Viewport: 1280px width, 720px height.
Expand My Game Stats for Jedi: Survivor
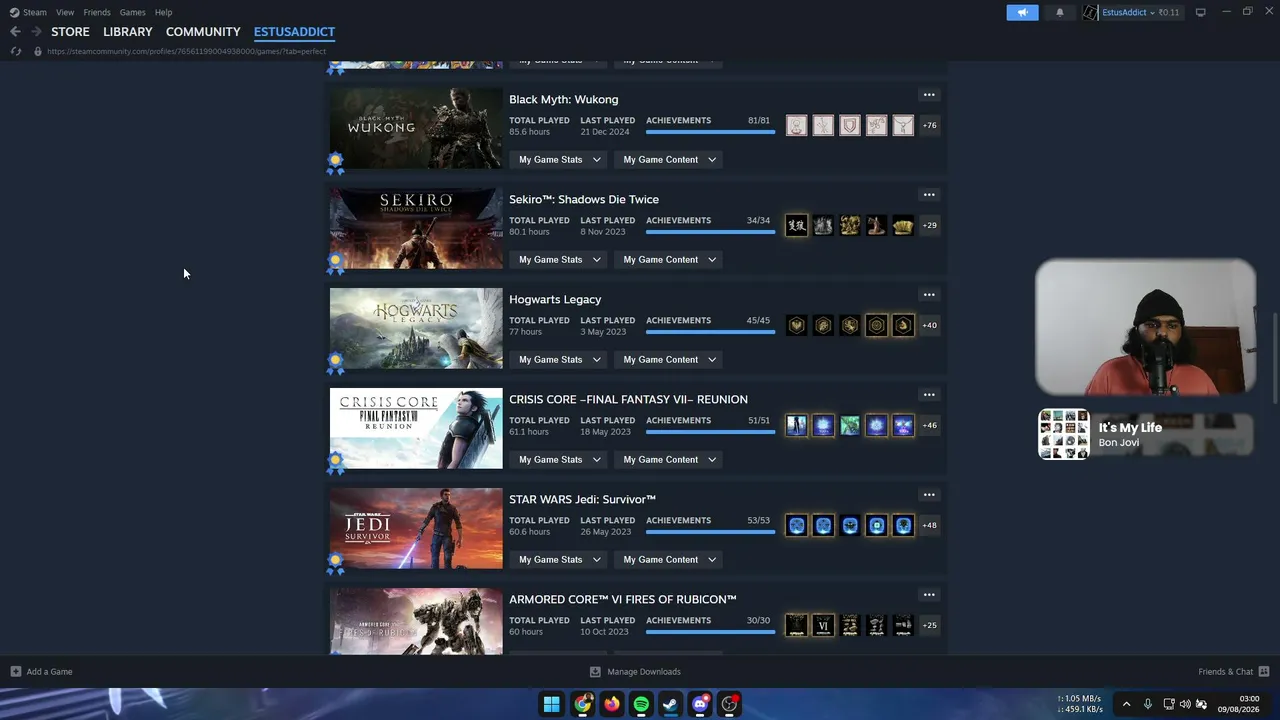tap(560, 559)
